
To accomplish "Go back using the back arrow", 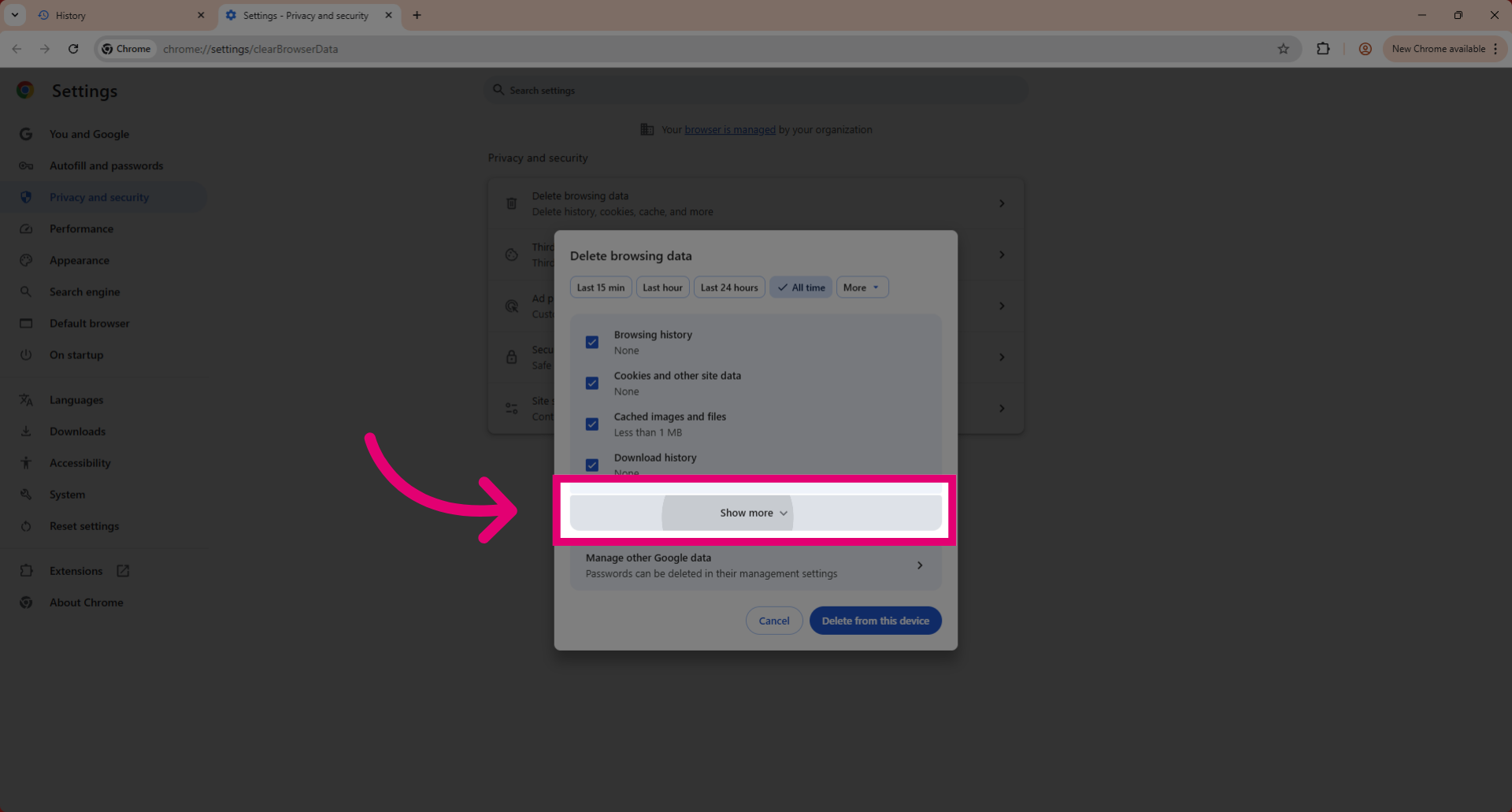I will 17,49.
